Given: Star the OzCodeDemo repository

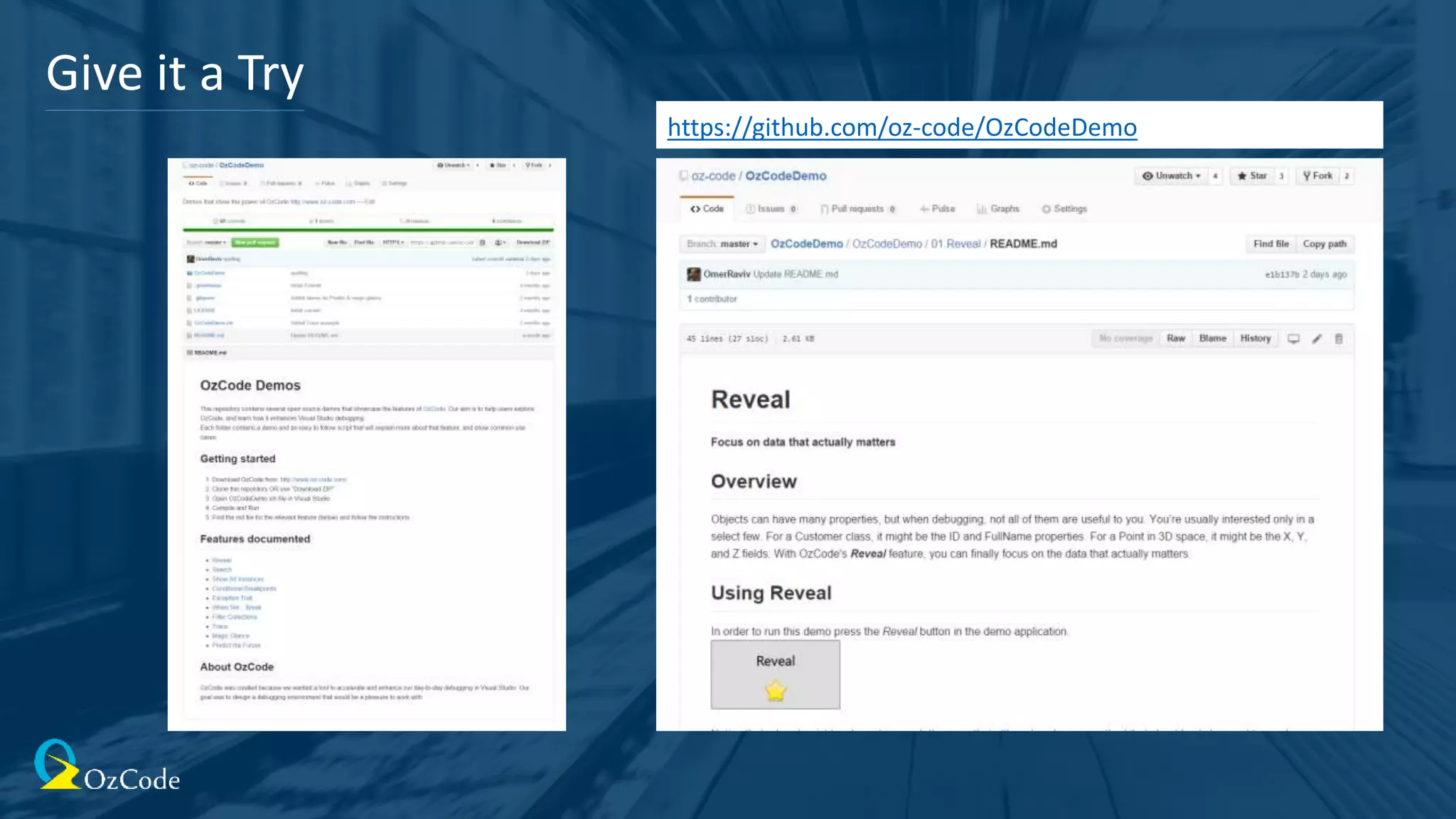Looking at the screenshot, I should (x=1253, y=176).
